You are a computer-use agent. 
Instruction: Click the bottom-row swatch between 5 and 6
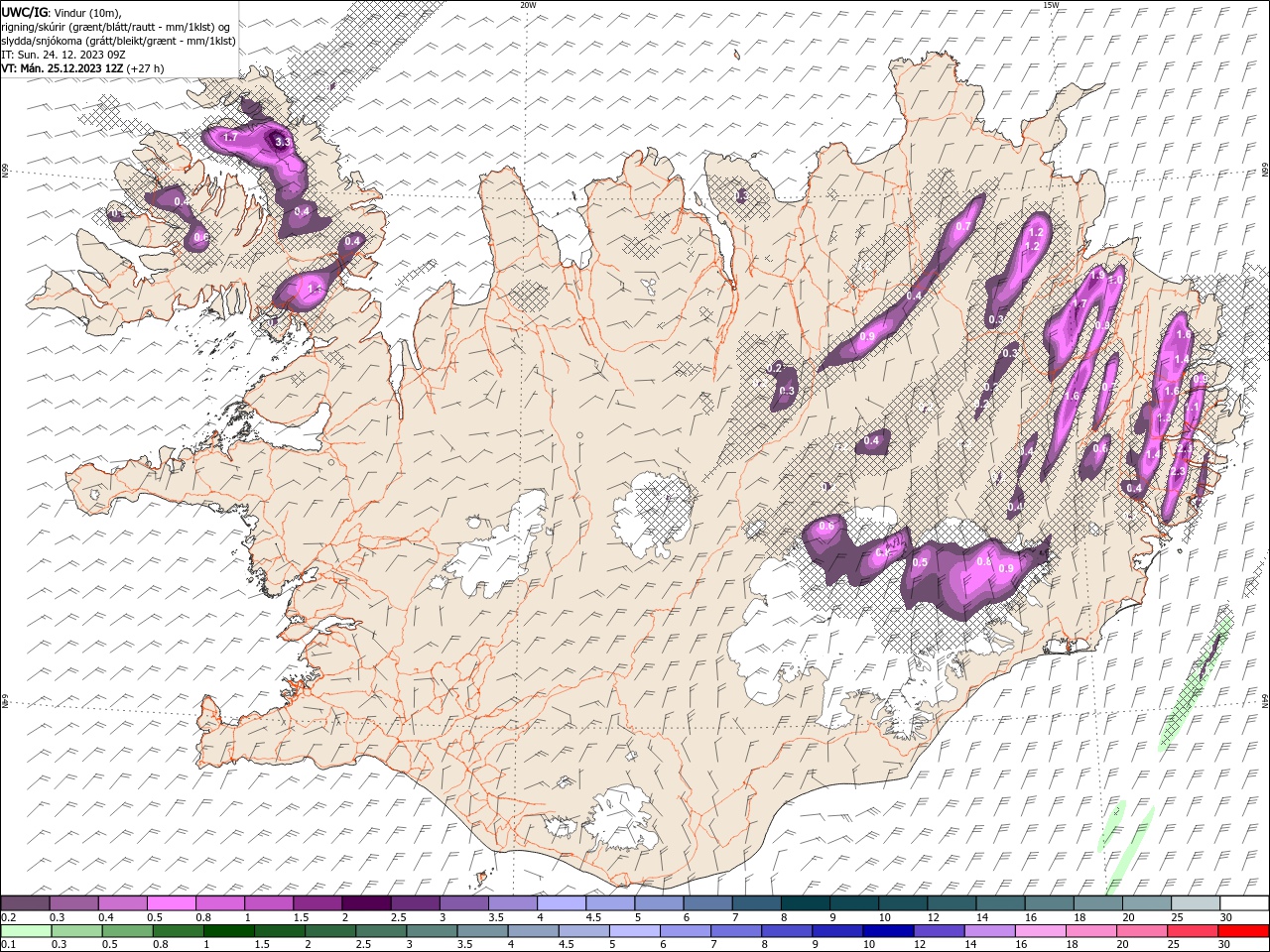pos(634,931)
